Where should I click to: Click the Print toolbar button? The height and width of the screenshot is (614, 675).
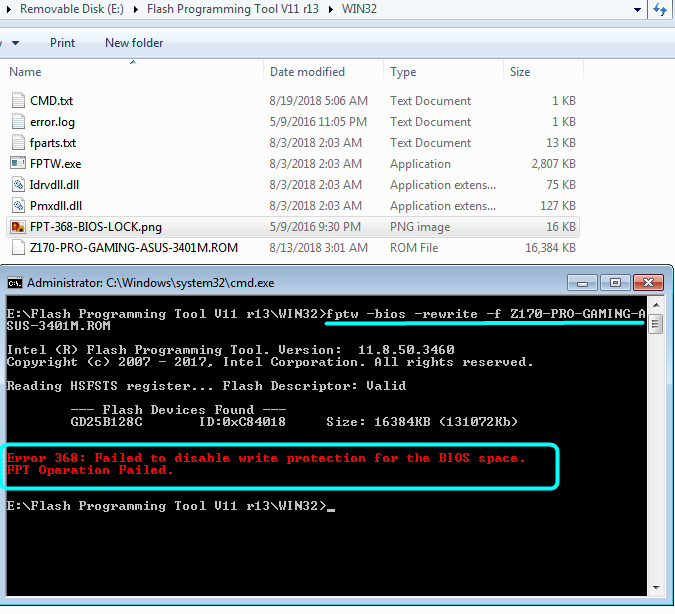point(62,43)
